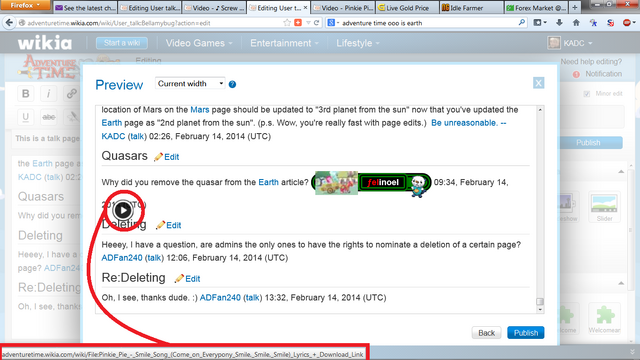Open ADFan240 user link dated 12:06

tap(122, 258)
